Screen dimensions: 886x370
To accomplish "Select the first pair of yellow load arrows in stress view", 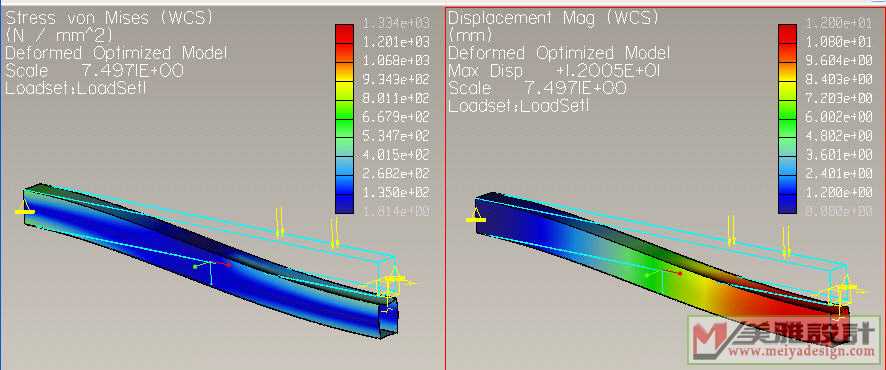I will [x=279, y=222].
